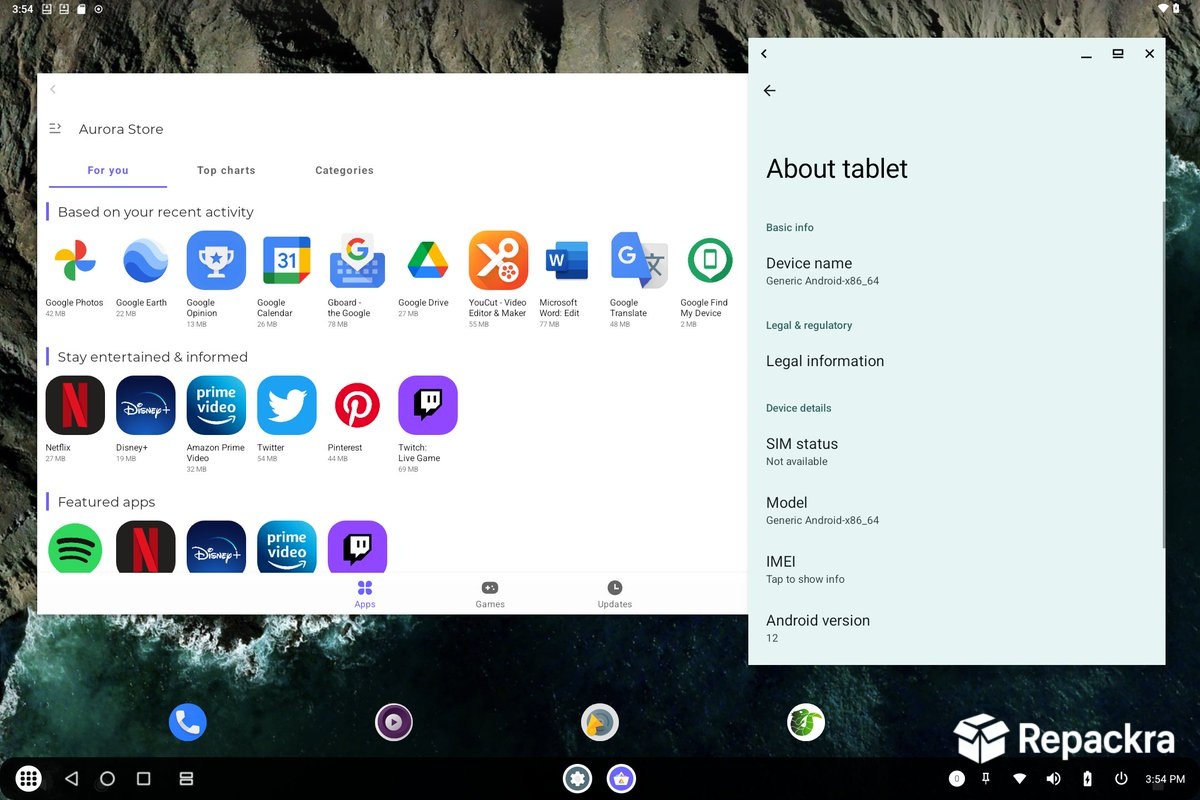The height and width of the screenshot is (800, 1200).
Task: Click back arrow in About tablet page
Action: click(769, 91)
